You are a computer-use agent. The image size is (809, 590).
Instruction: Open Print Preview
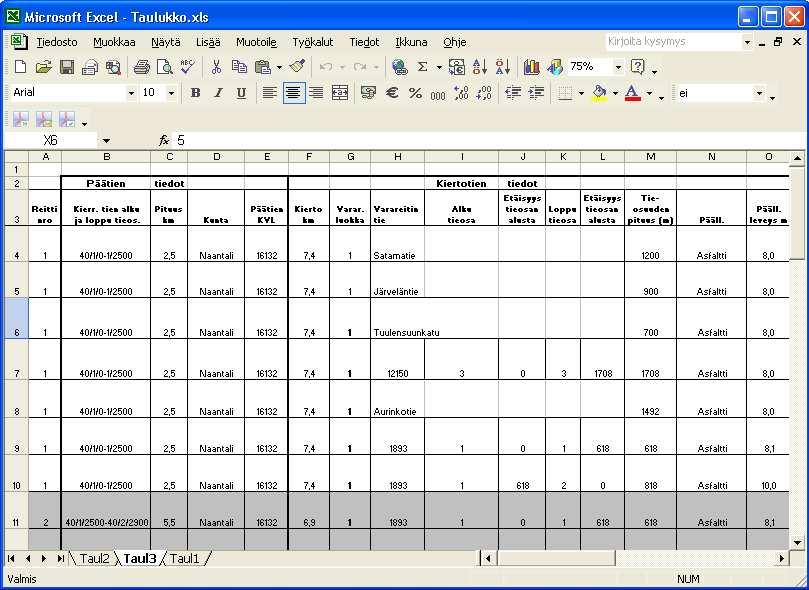click(165, 67)
